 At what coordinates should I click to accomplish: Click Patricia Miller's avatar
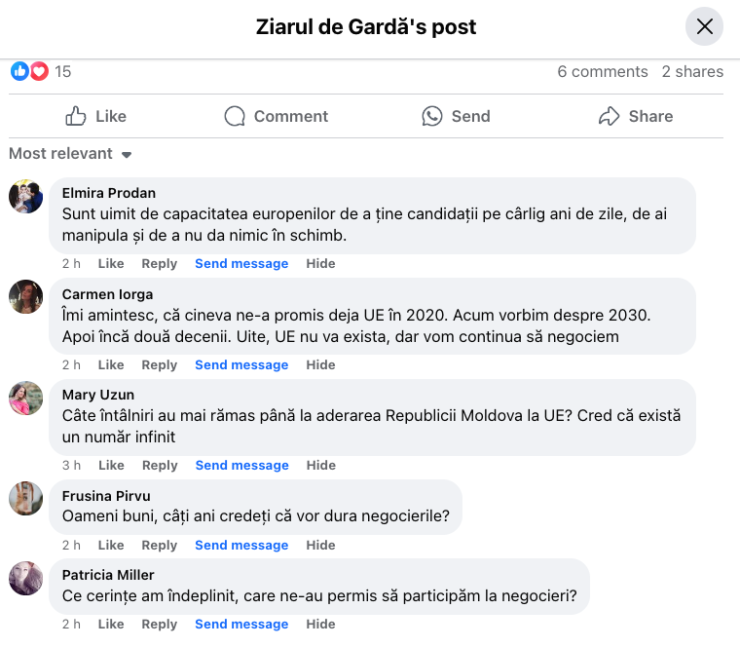coord(26,578)
